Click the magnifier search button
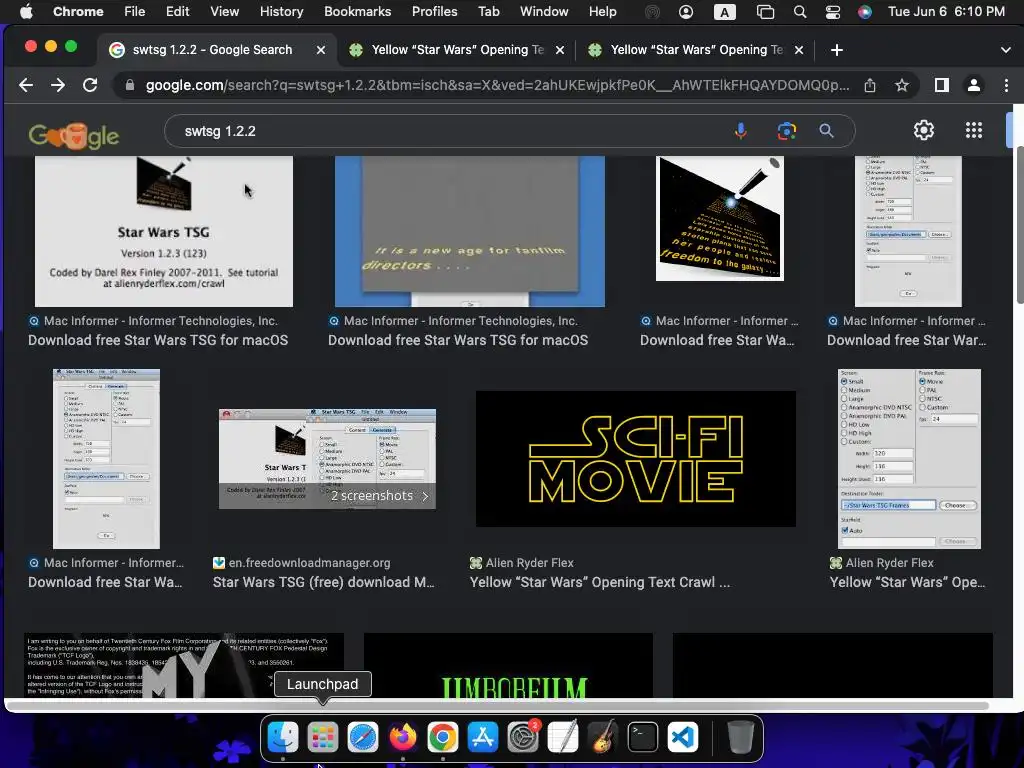Image resolution: width=1024 pixels, height=768 pixels. [826, 131]
